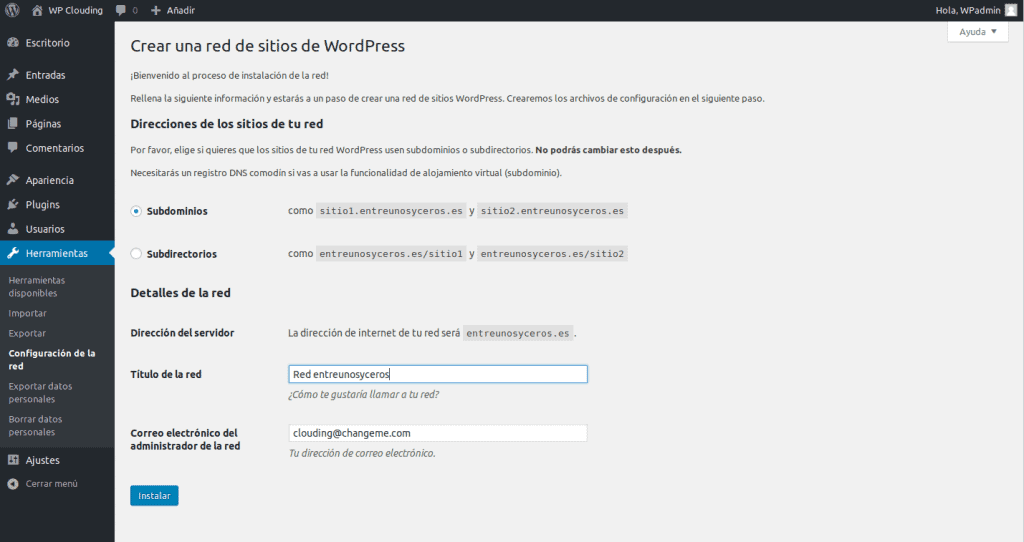The height and width of the screenshot is (542, 1024).
Task: Click the Cerrar menú label
Action: (x=52, y=484)
